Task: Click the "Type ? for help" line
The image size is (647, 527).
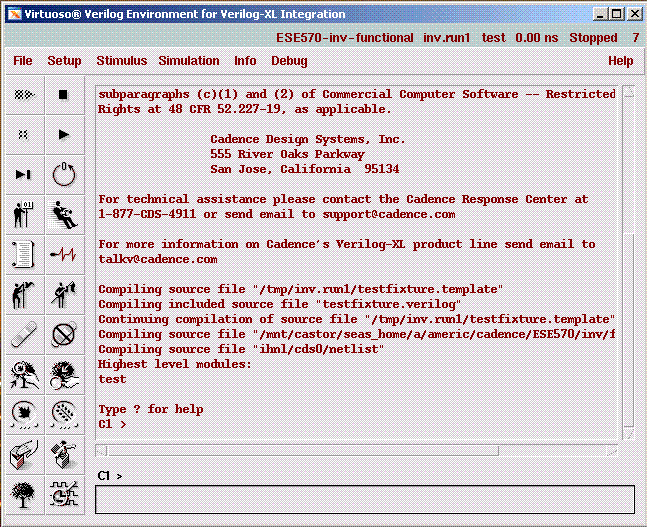Action: click(151, 409)
